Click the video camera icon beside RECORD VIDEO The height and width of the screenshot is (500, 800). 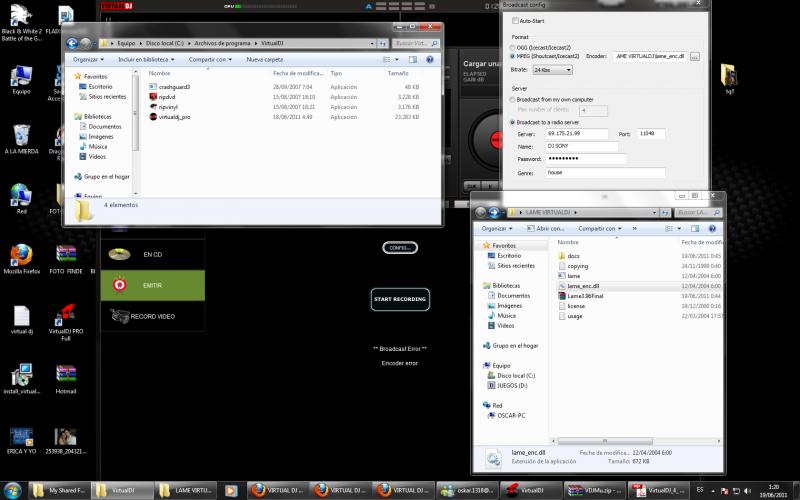tap(120, 316)
